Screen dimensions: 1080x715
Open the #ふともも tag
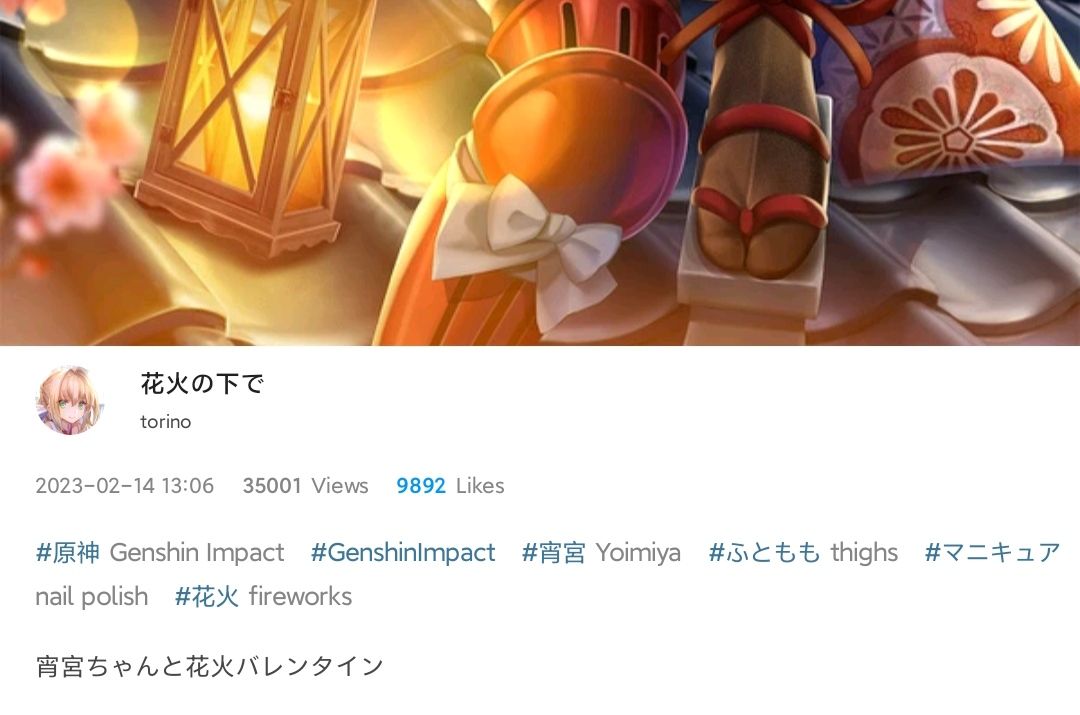[x=765, y=552]
